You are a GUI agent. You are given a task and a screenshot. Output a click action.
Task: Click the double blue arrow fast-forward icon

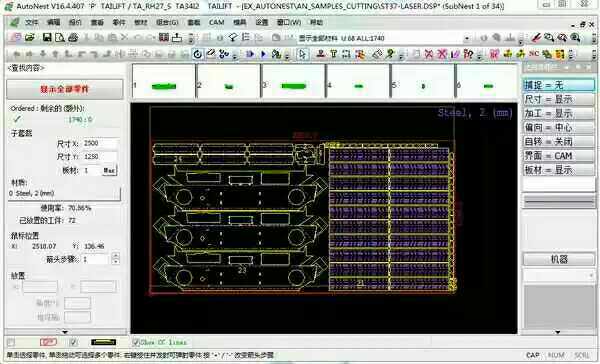coord(250,54)
